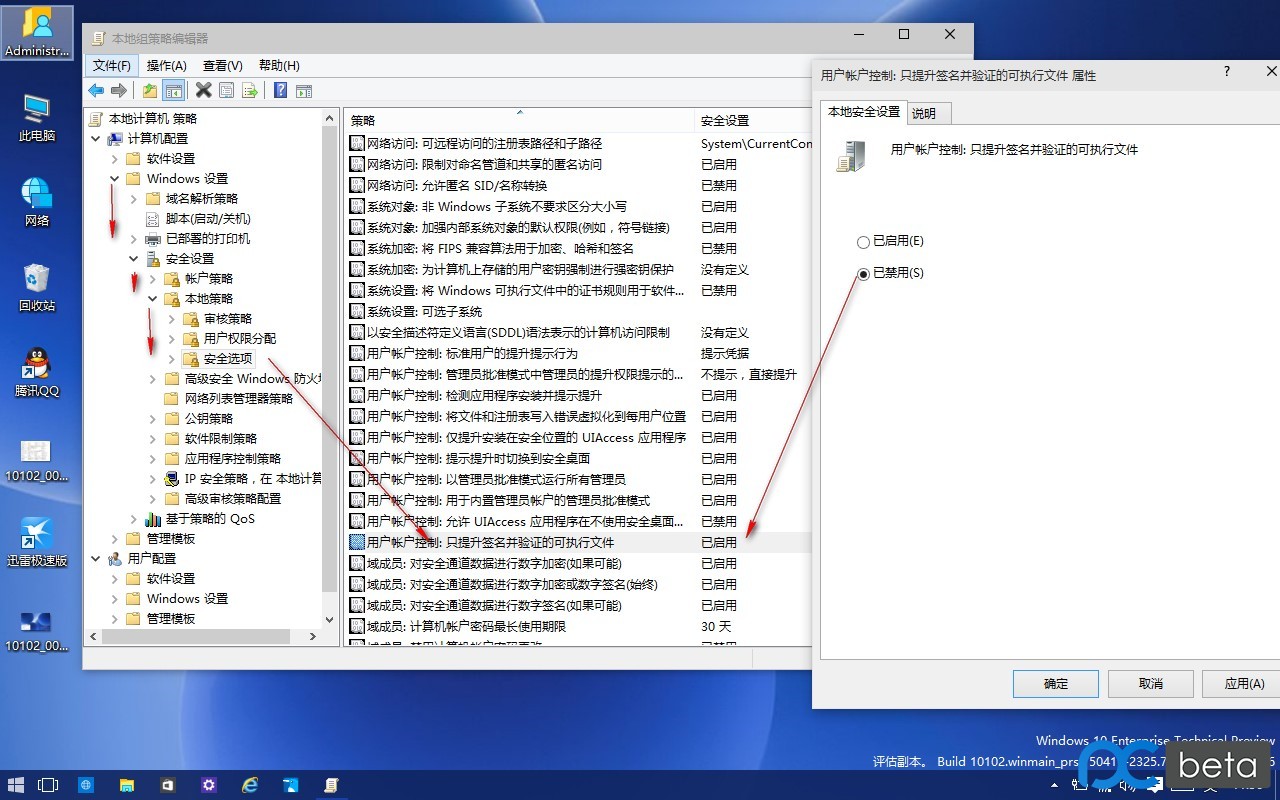
Task: Open the 操作(A) menu
Action: click(166, 65)
